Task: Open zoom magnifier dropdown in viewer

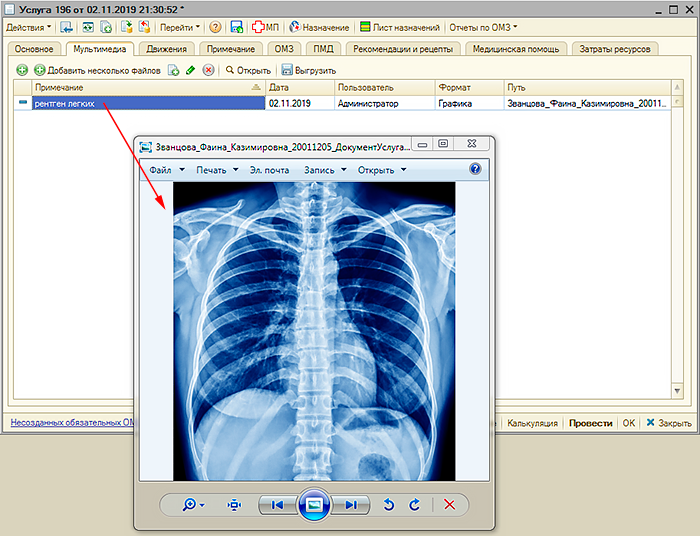Action: (192, 506)
